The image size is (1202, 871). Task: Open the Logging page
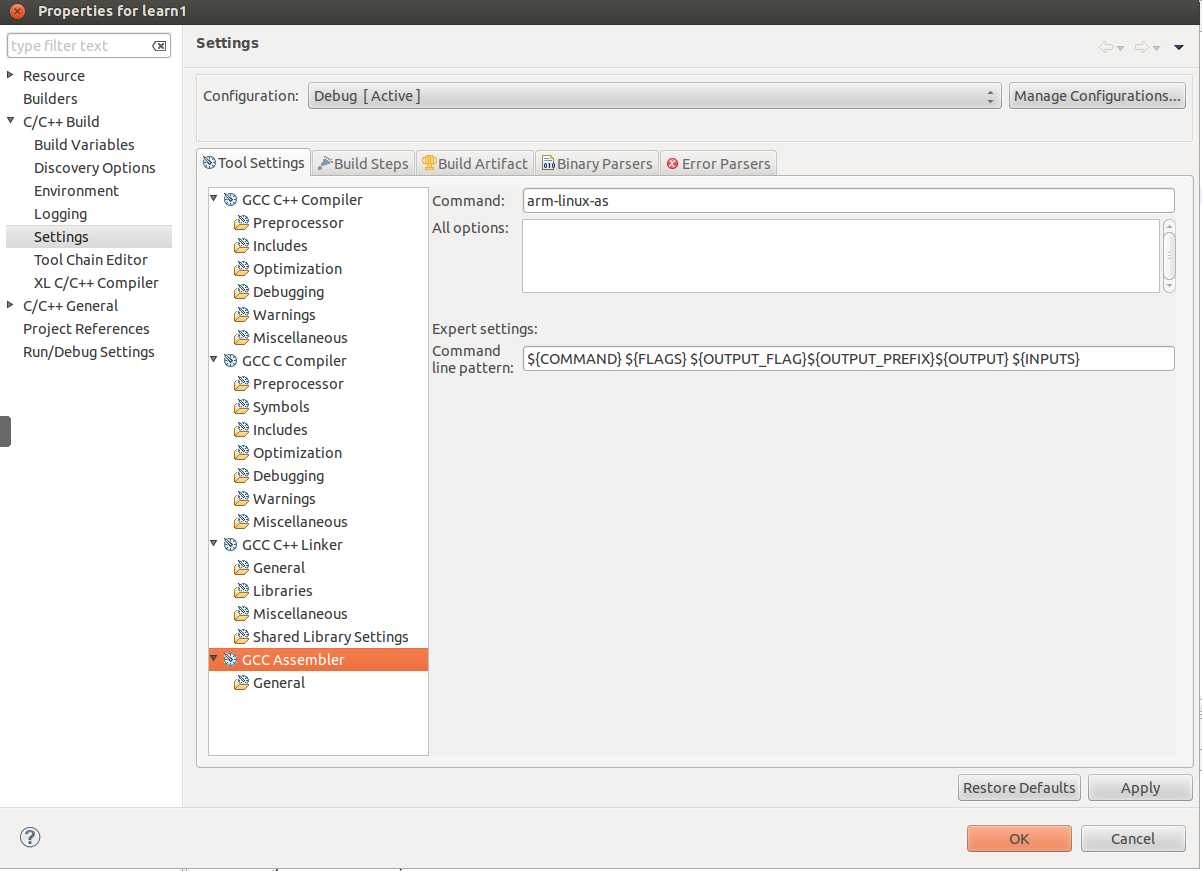60,214
